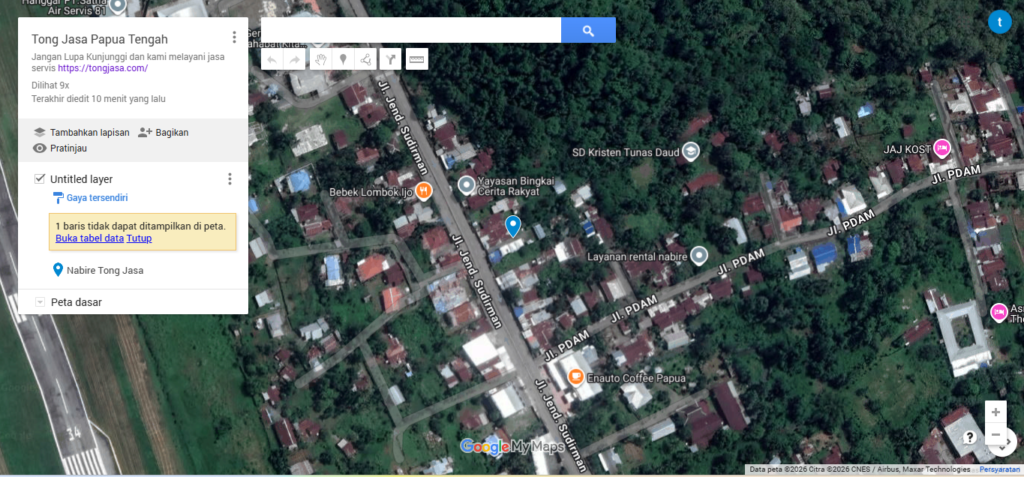Click the blue Nabire Tong Jasa map pin
1024x477 pixels.
(x=513, y=226)
